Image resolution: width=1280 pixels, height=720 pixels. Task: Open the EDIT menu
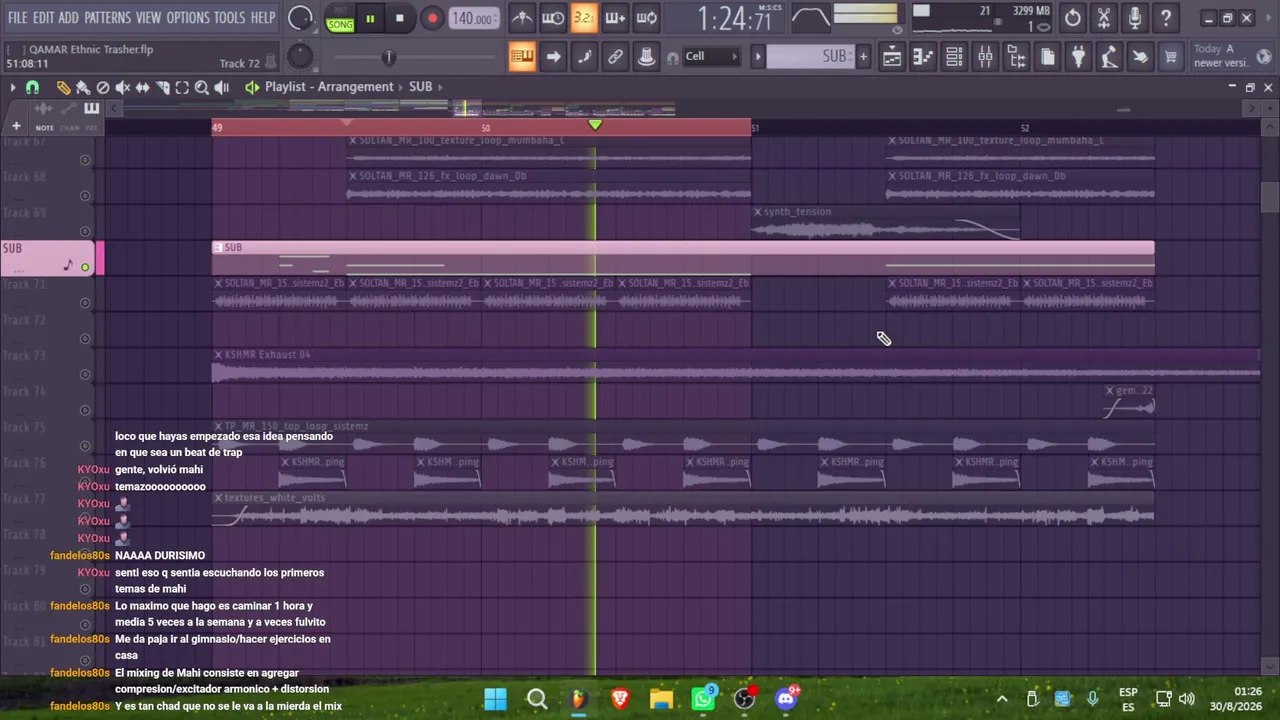click(x=43, y=18)
